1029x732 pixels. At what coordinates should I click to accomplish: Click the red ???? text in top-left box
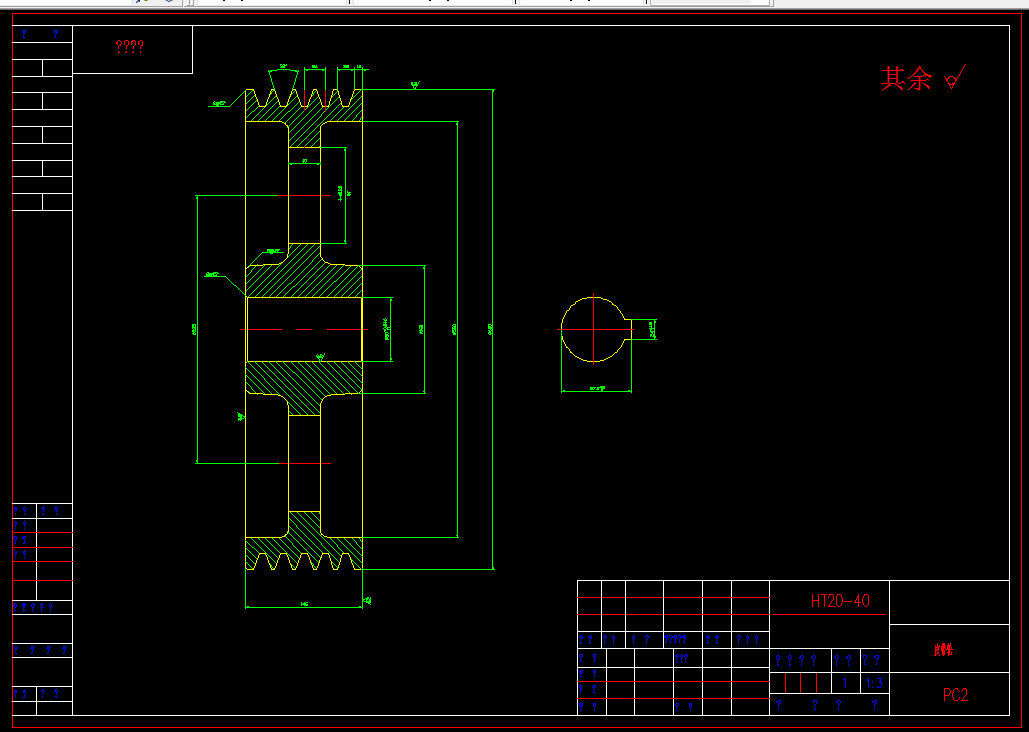(x=129, y=47)
